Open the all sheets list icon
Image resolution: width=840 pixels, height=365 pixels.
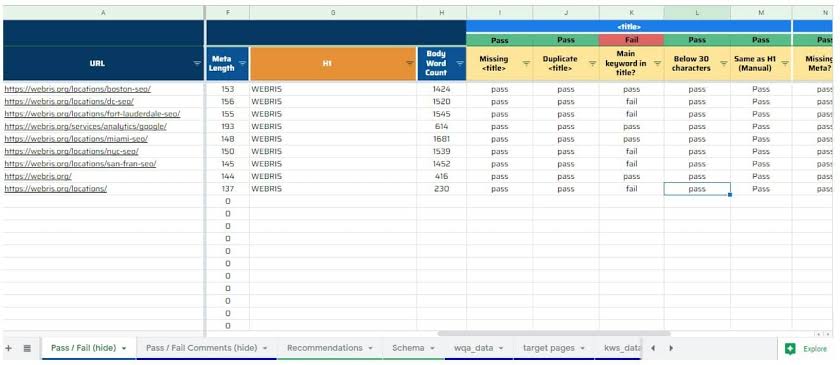pos(27,348)
